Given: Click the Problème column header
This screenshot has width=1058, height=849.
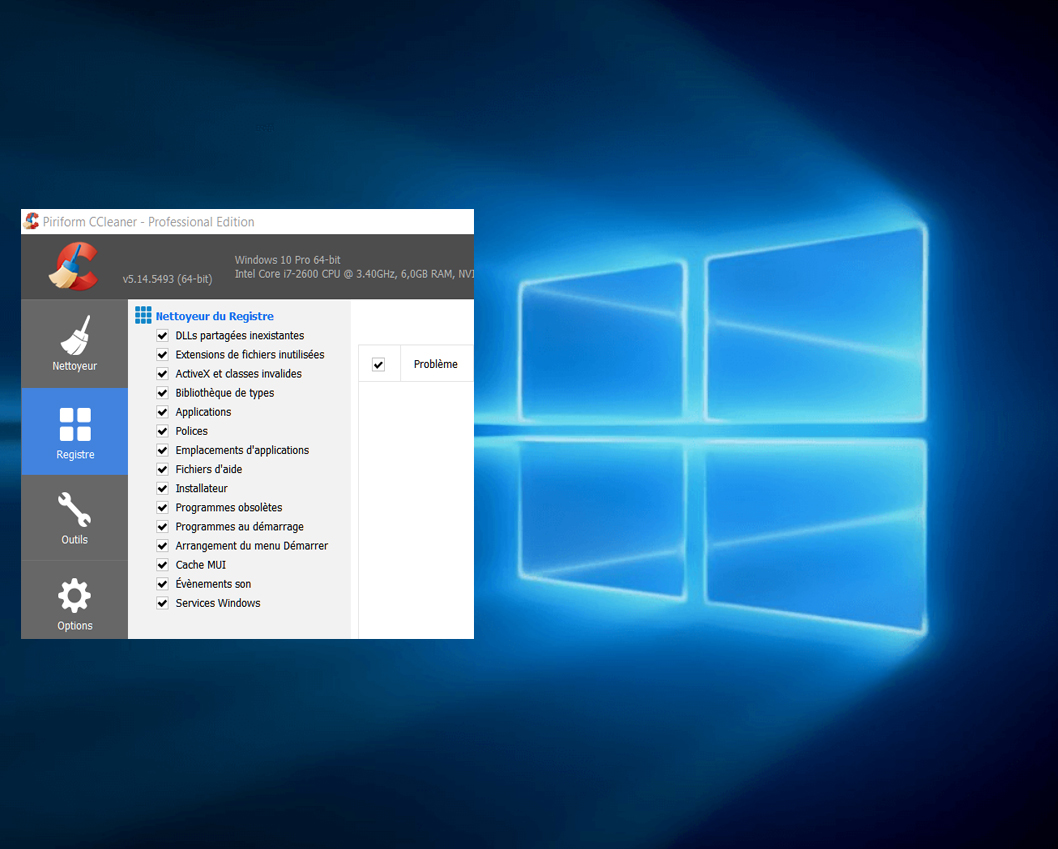Looking at the screenshot, I should [x=436, y=364].
